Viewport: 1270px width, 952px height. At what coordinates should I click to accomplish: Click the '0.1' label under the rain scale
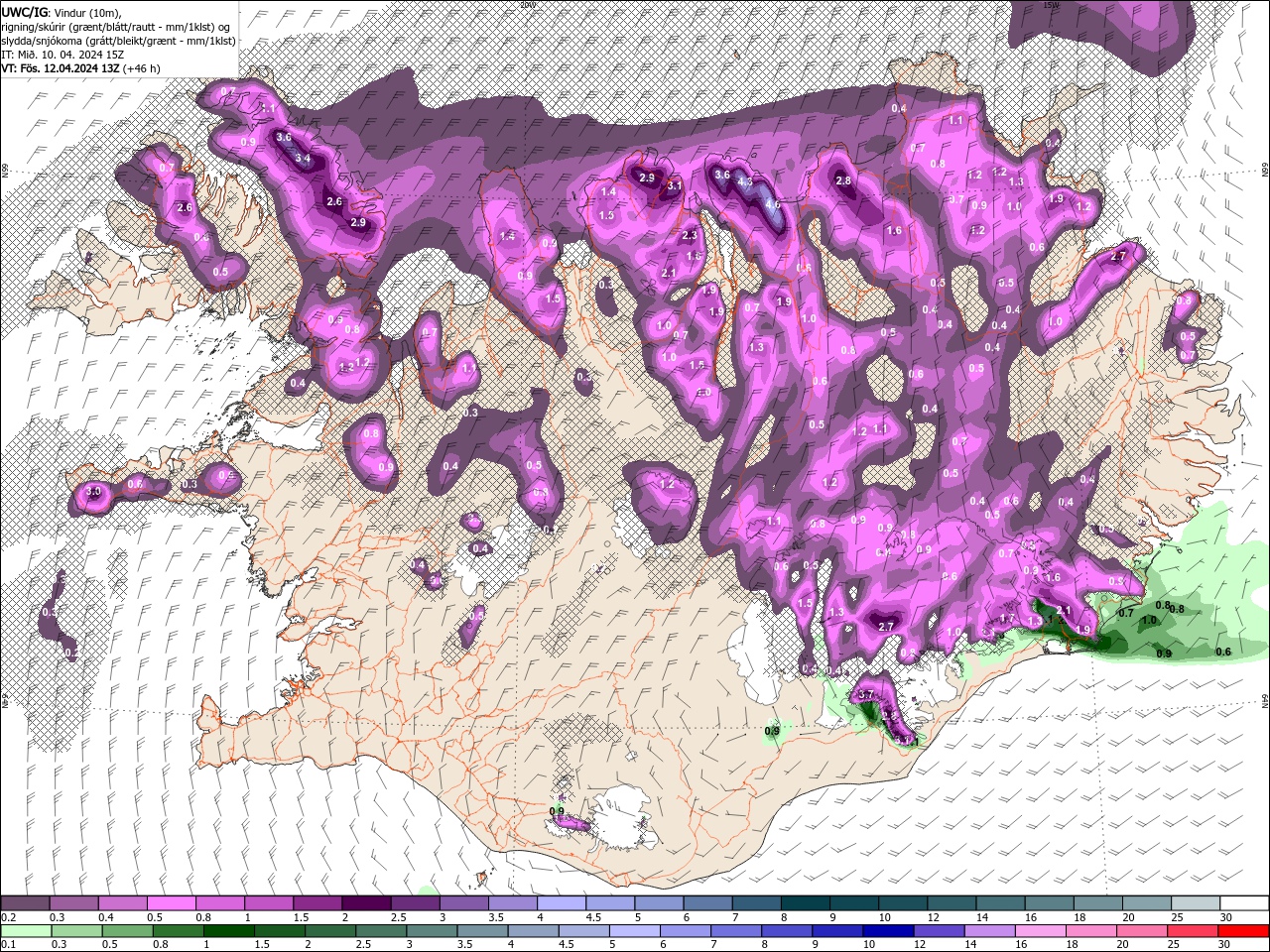[9, 945]
